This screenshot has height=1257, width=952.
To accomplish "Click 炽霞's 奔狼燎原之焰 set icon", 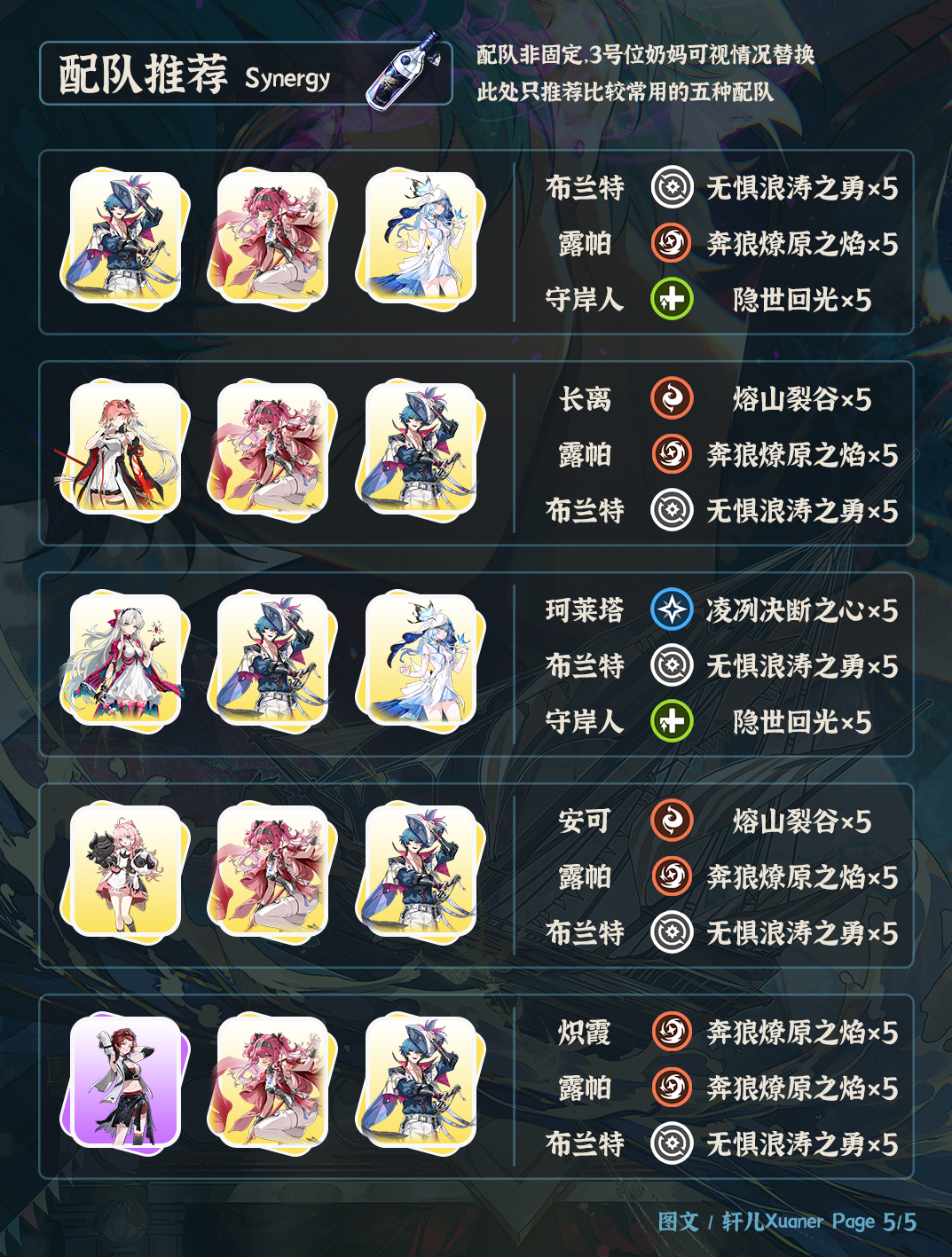I will (x=672, y=1032).
